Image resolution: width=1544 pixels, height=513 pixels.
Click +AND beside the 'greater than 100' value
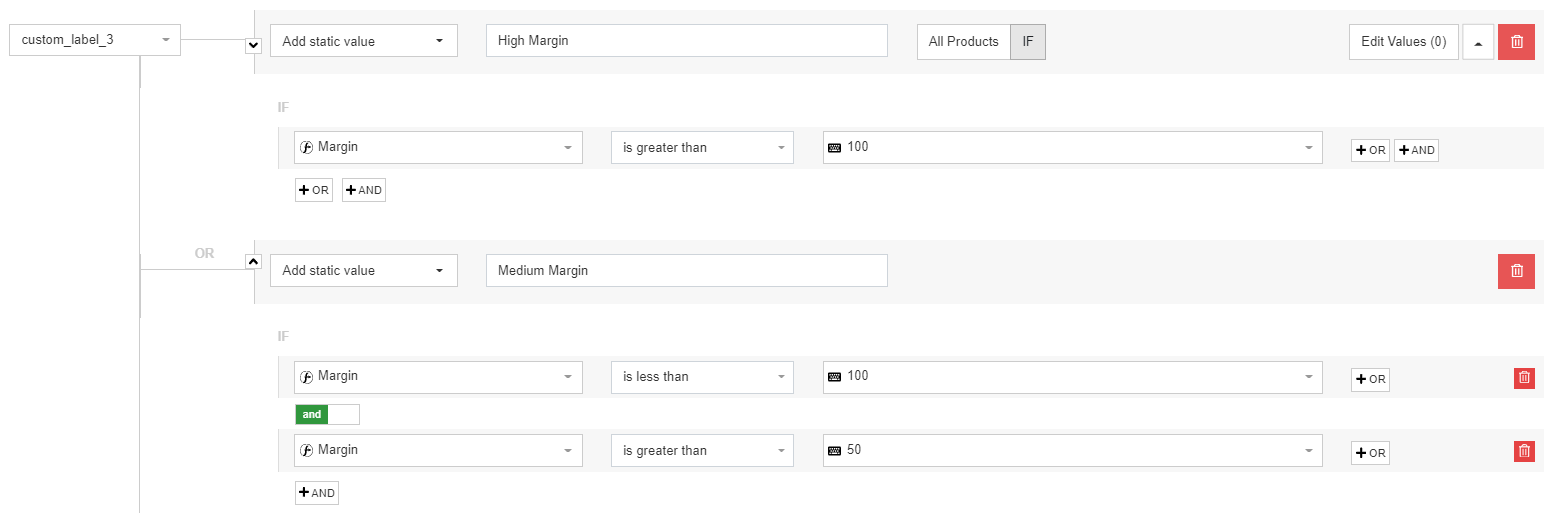(1416, 150)
